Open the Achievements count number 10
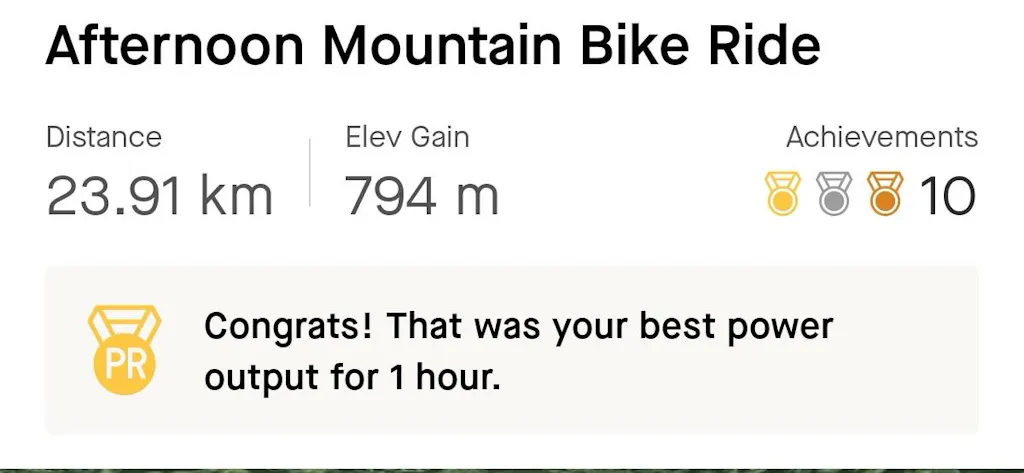Viewport: 1024px width, 473px height. (x=946, y=196)
